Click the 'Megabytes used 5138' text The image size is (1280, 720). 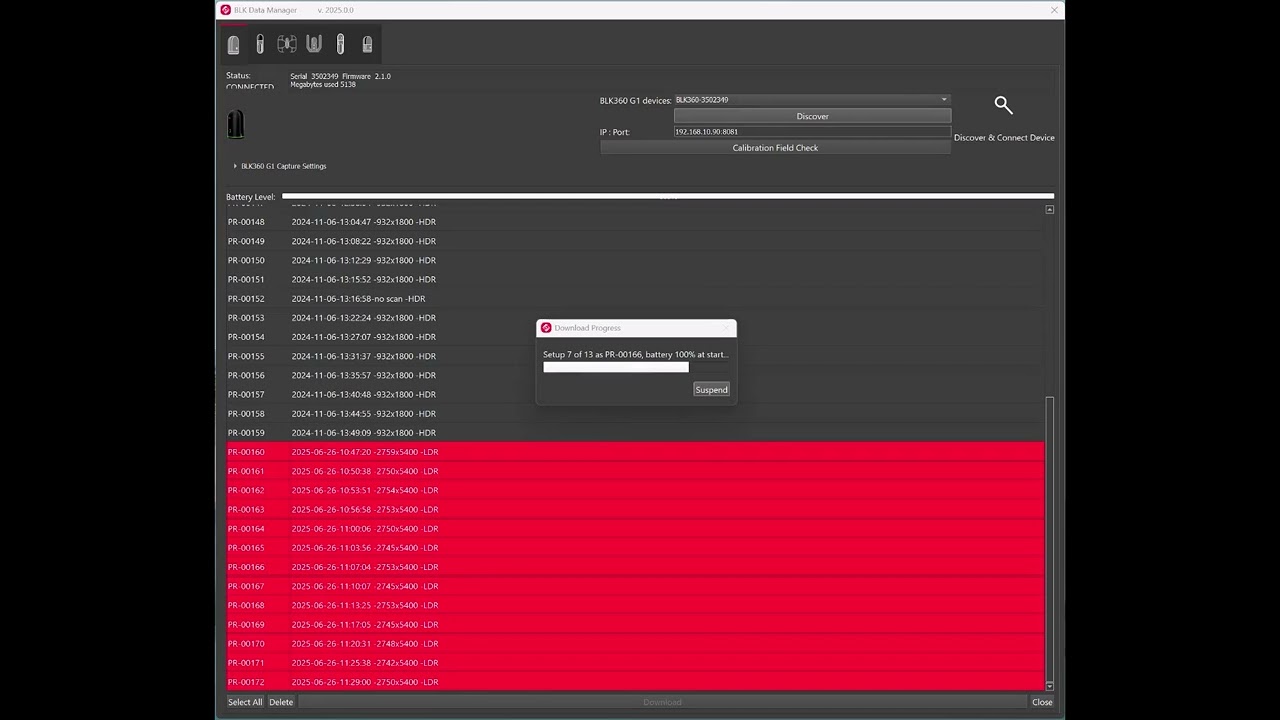[323, 85]
